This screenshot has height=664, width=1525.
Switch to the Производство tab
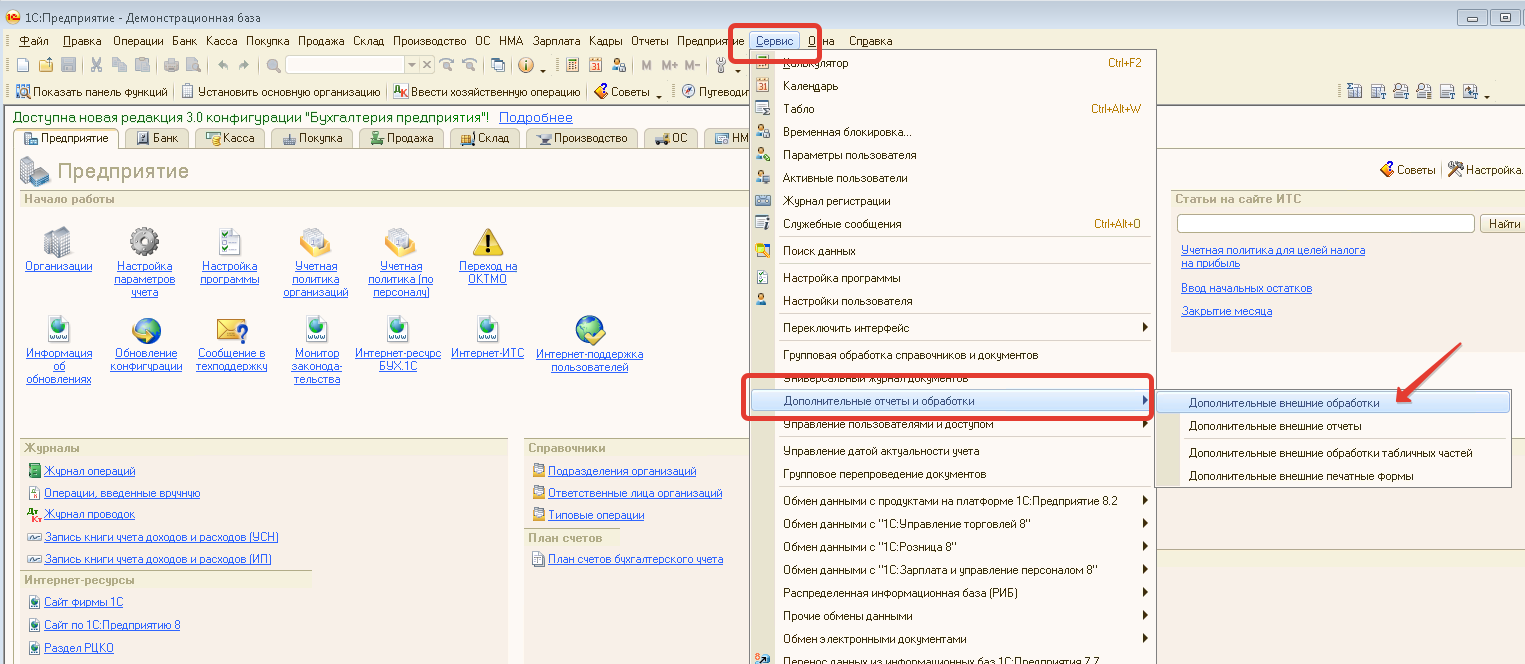[x=581, y=138]
